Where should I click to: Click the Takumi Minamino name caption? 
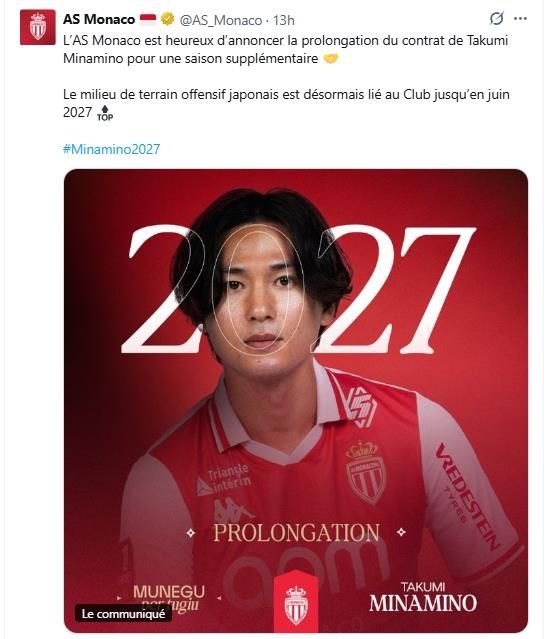tap(423, 597)
